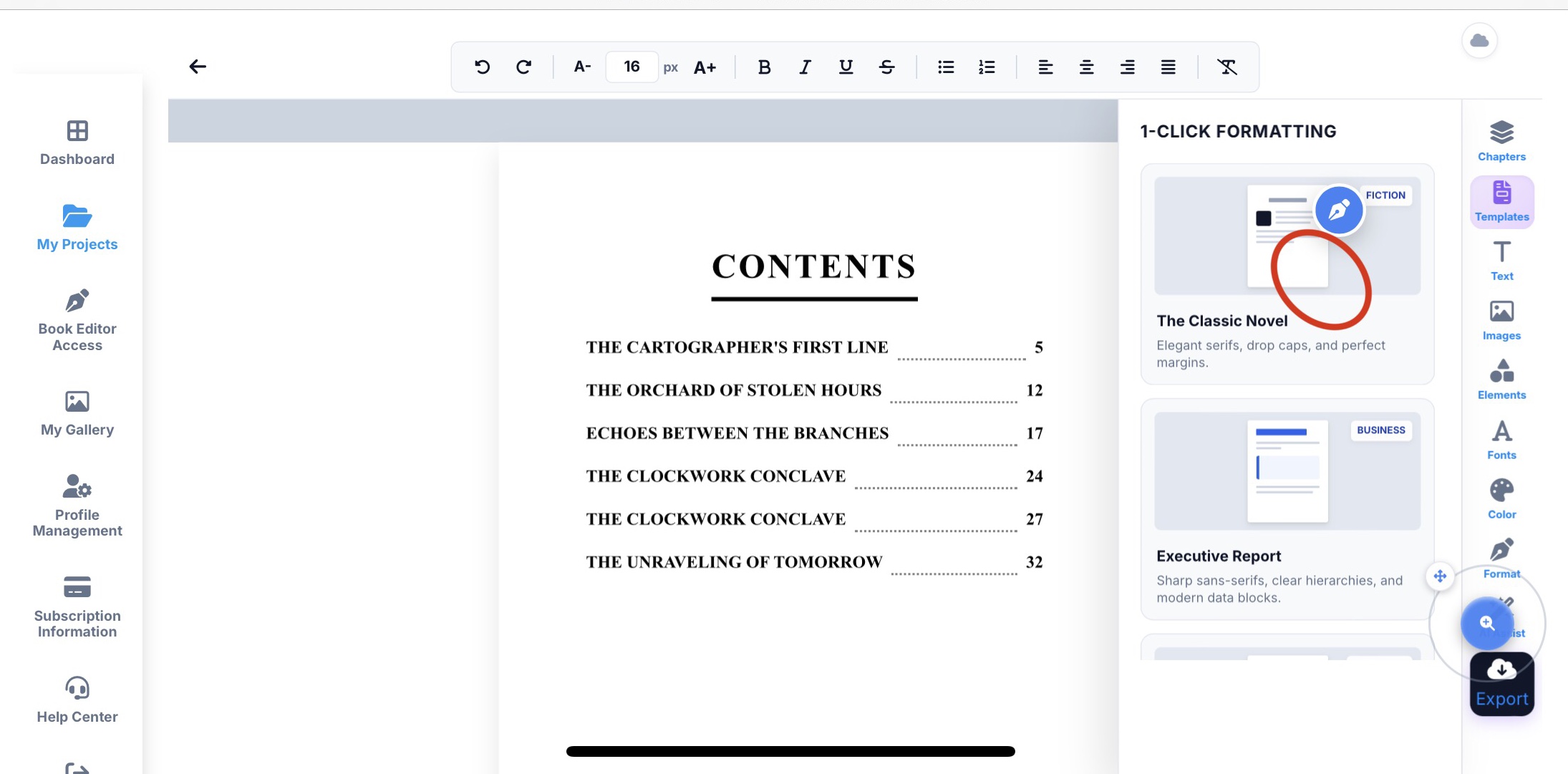Screen dimensions: 1568x774
Task: Click the back arrow button
Action: click(x=198, y=67)
